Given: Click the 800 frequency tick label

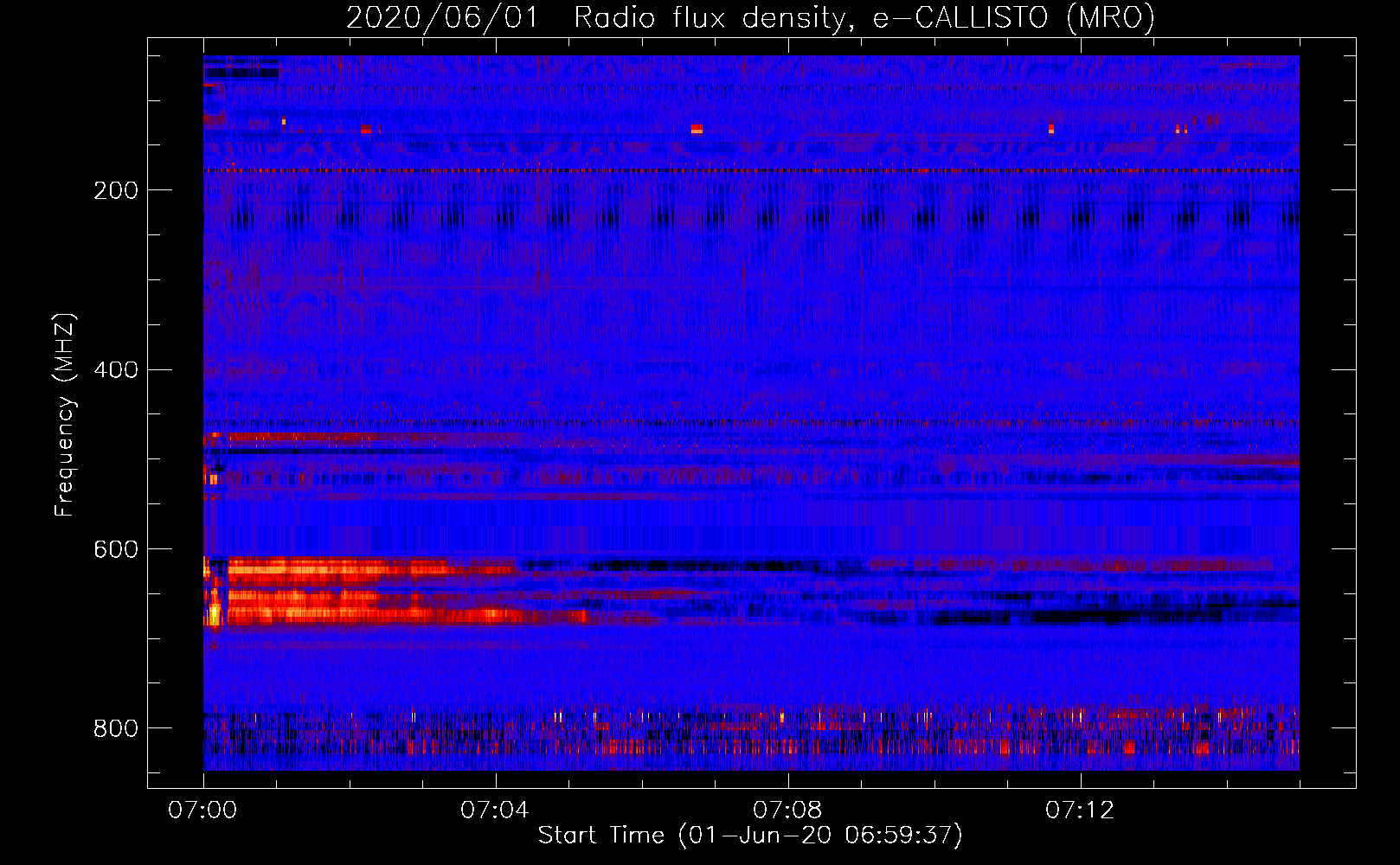Looking at the screenshot, I should click(116, 728).
